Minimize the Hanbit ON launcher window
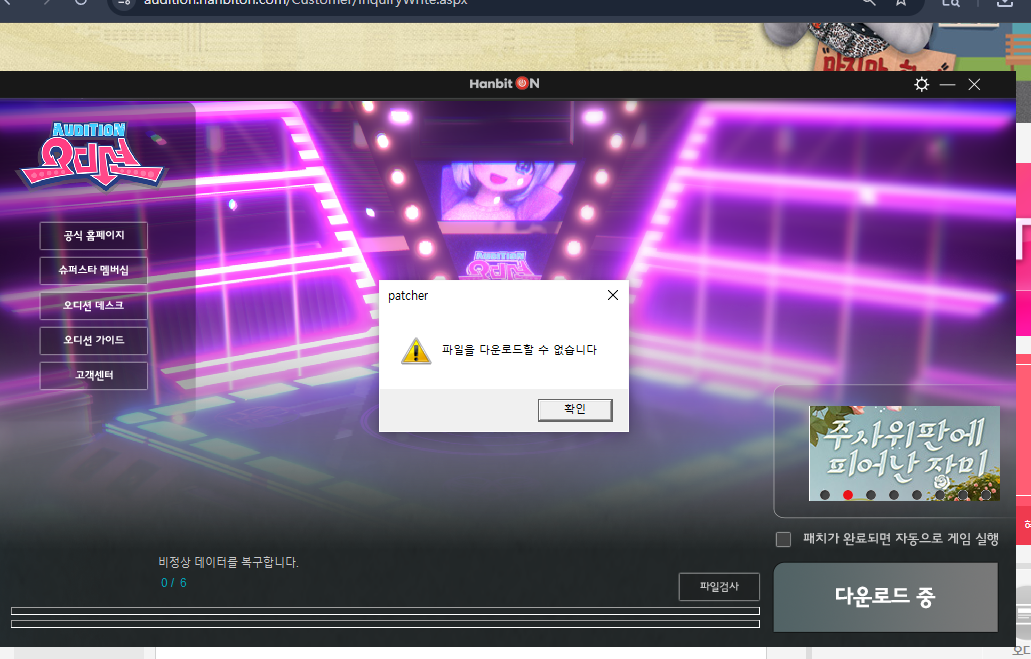This screenshot has width=1031, height=659. tap(947, 85)
